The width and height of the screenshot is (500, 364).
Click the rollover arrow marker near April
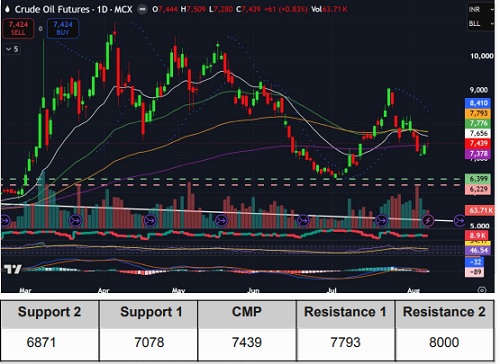(76, 220)
